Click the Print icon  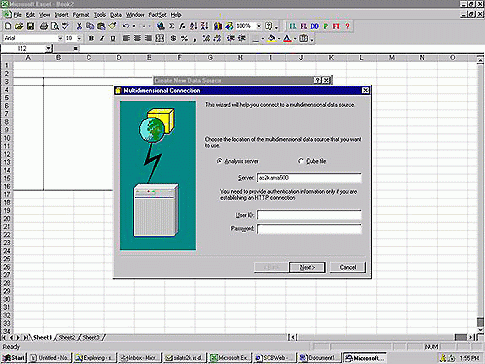click(x=44, y=26)
